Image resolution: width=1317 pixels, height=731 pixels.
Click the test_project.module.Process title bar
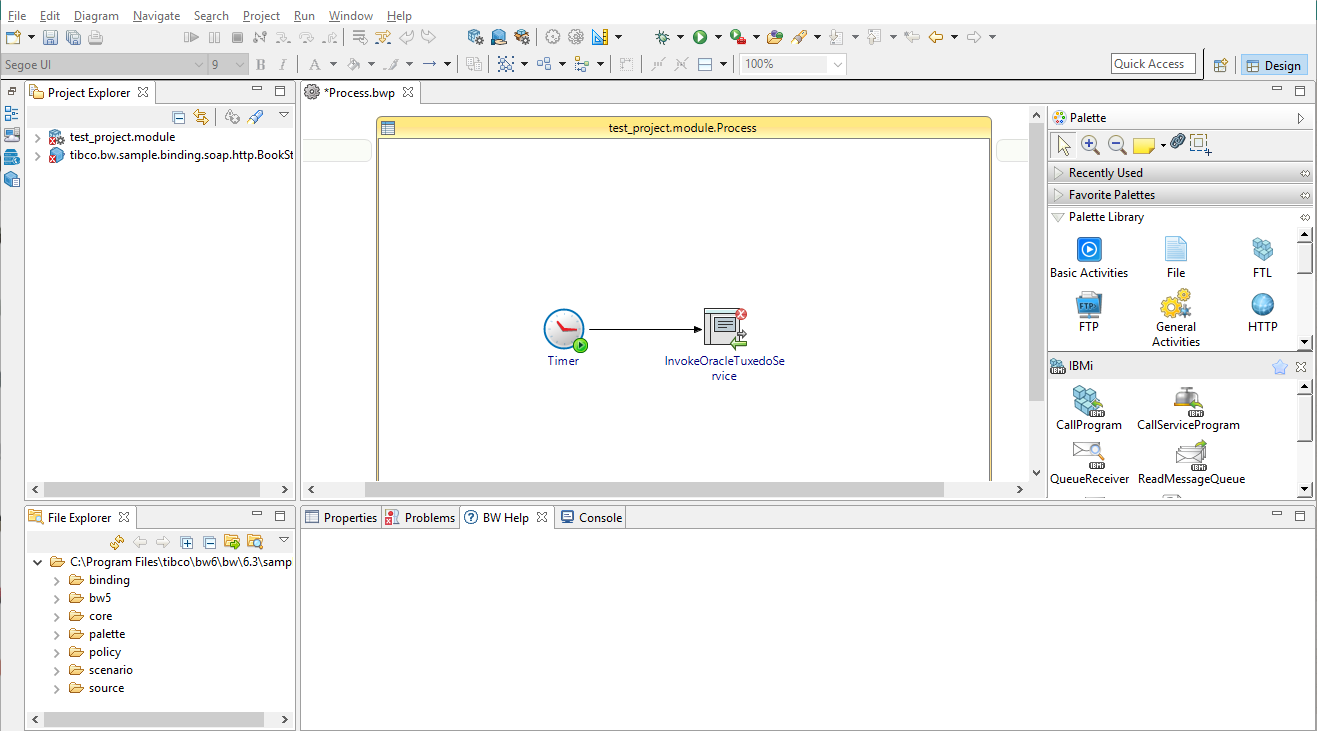point(684,128)
